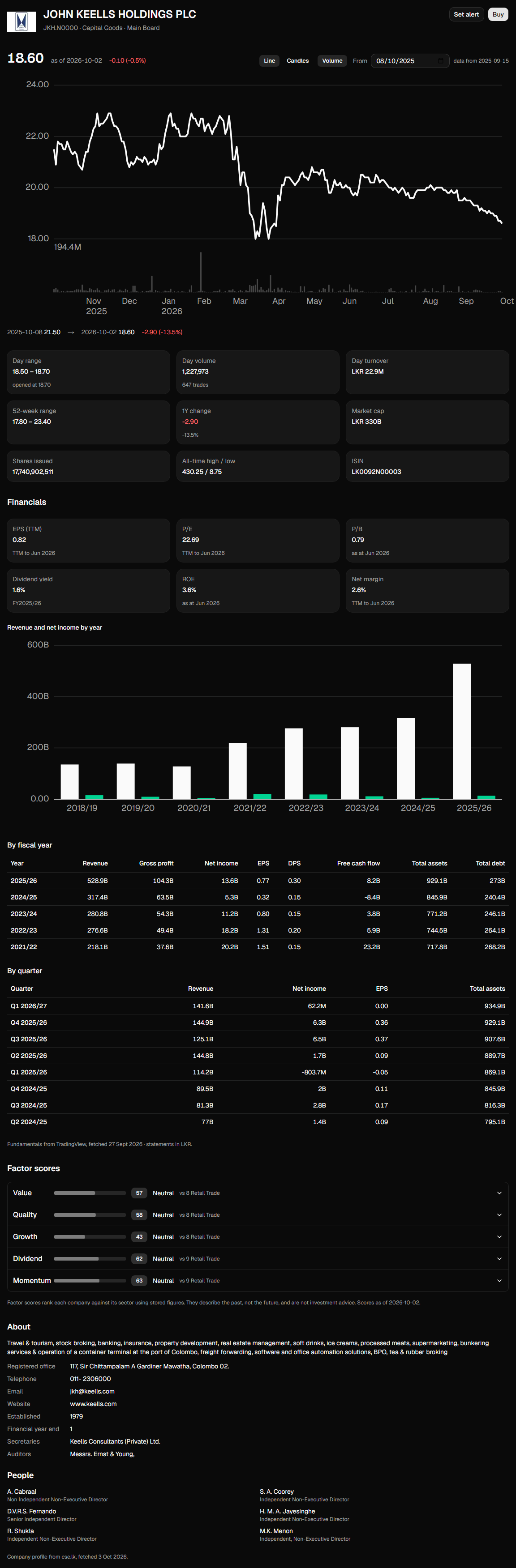This screenshot has height=1568, width=516.
Task: Click the 52-week range value 17.80 – 23.40
Action: (32, 422)
